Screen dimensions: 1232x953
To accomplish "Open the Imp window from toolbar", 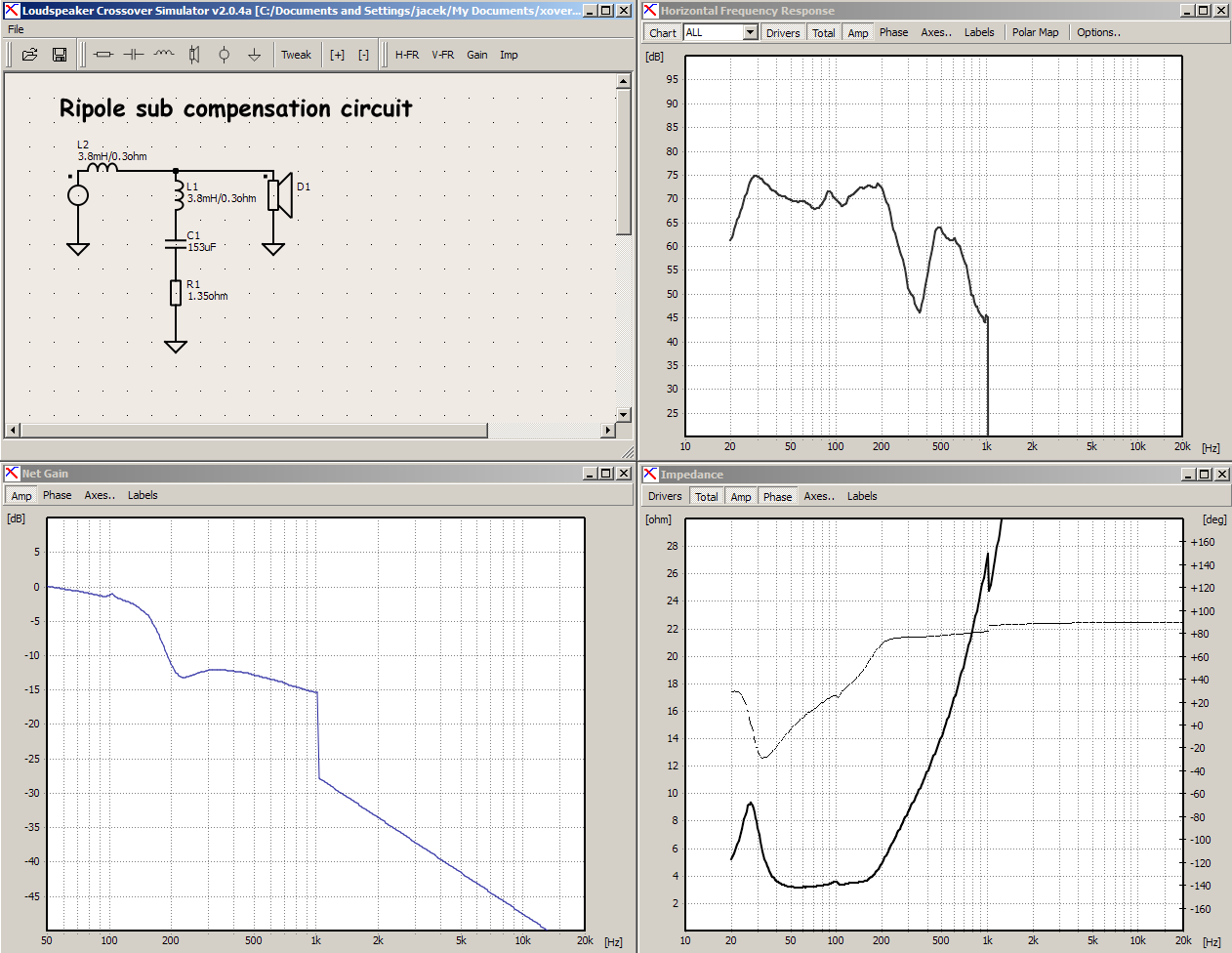I will coord(509,55).
